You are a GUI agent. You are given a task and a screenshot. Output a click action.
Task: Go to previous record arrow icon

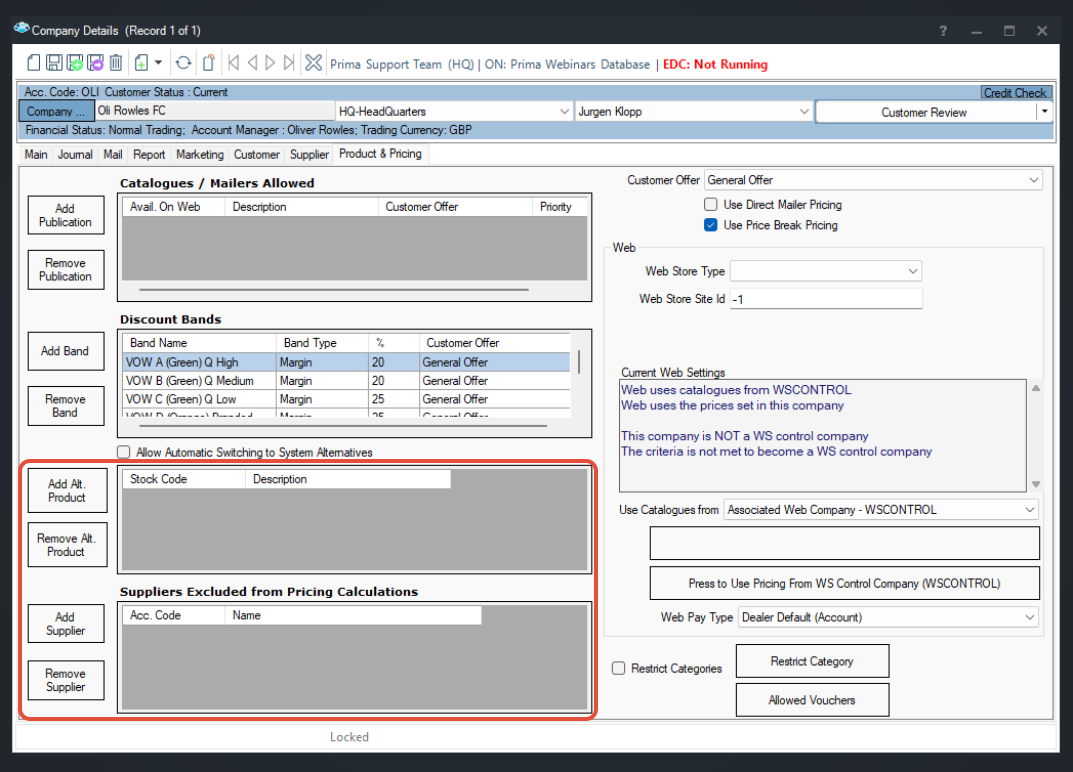click(253, 63)
